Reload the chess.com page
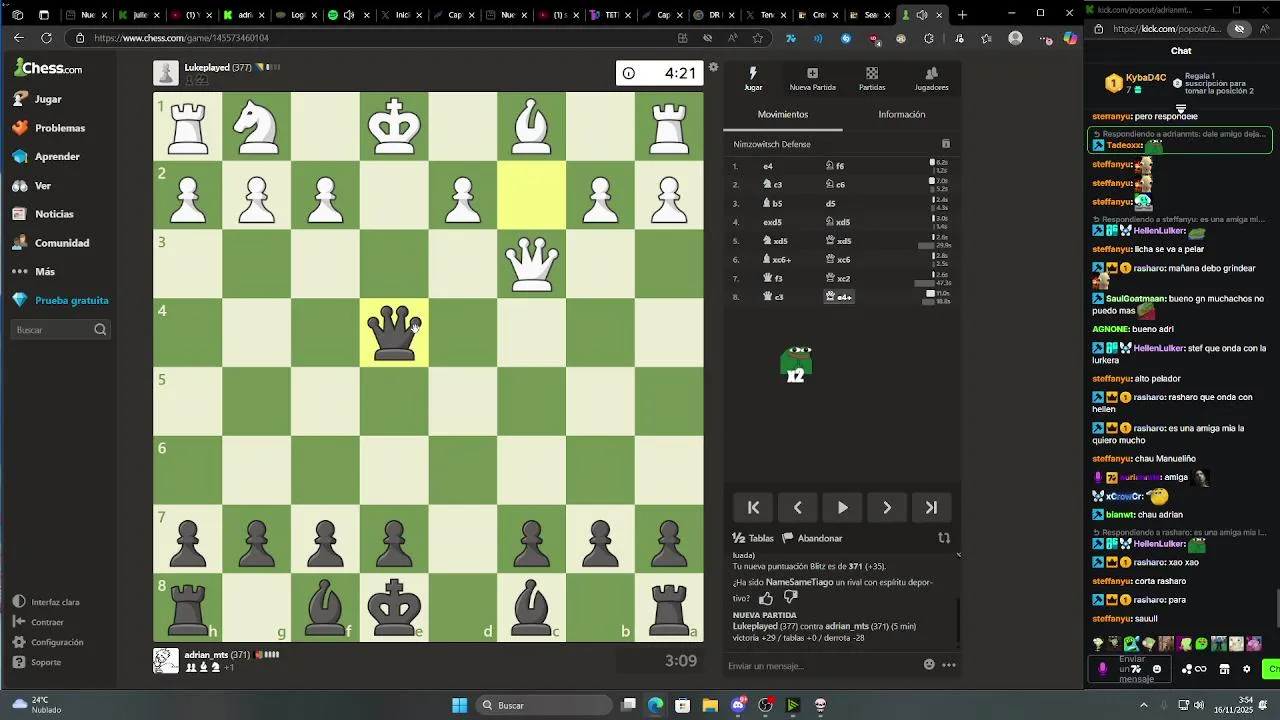Image resolution: width=1280 pixels, height=720 pixels. click(x=46, y=38)
